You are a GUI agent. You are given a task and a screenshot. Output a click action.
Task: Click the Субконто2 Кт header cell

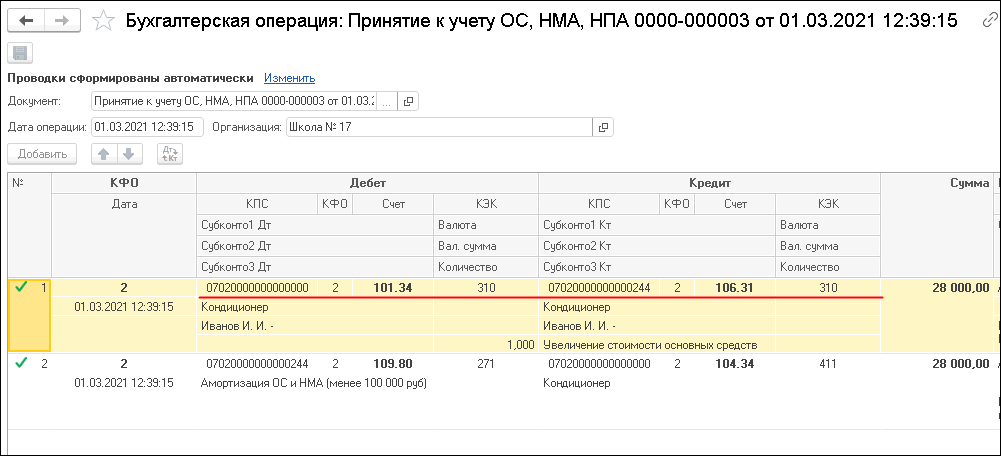(658, 247)
